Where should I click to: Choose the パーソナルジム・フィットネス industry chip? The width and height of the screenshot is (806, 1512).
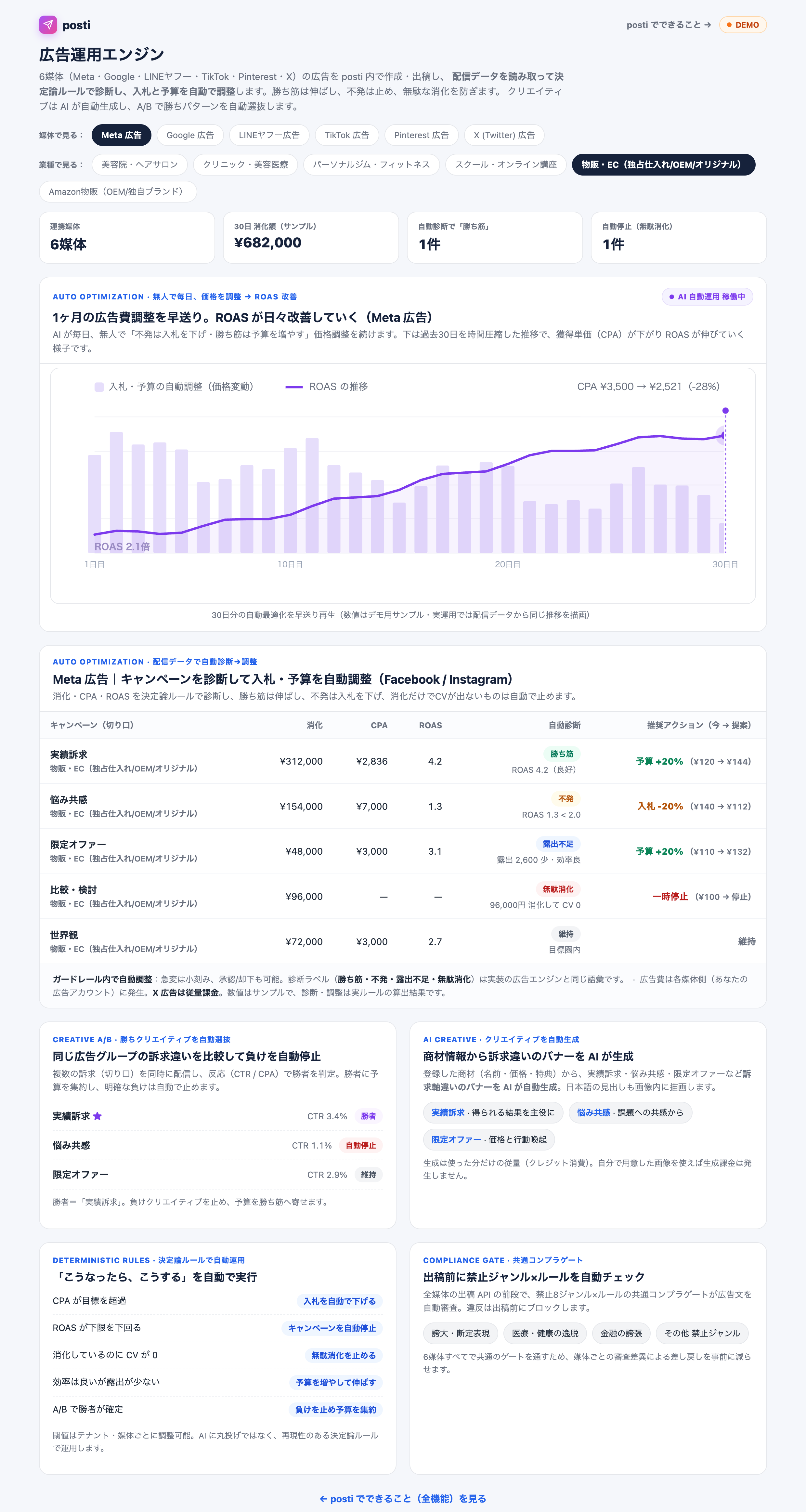tap(371, 164)
